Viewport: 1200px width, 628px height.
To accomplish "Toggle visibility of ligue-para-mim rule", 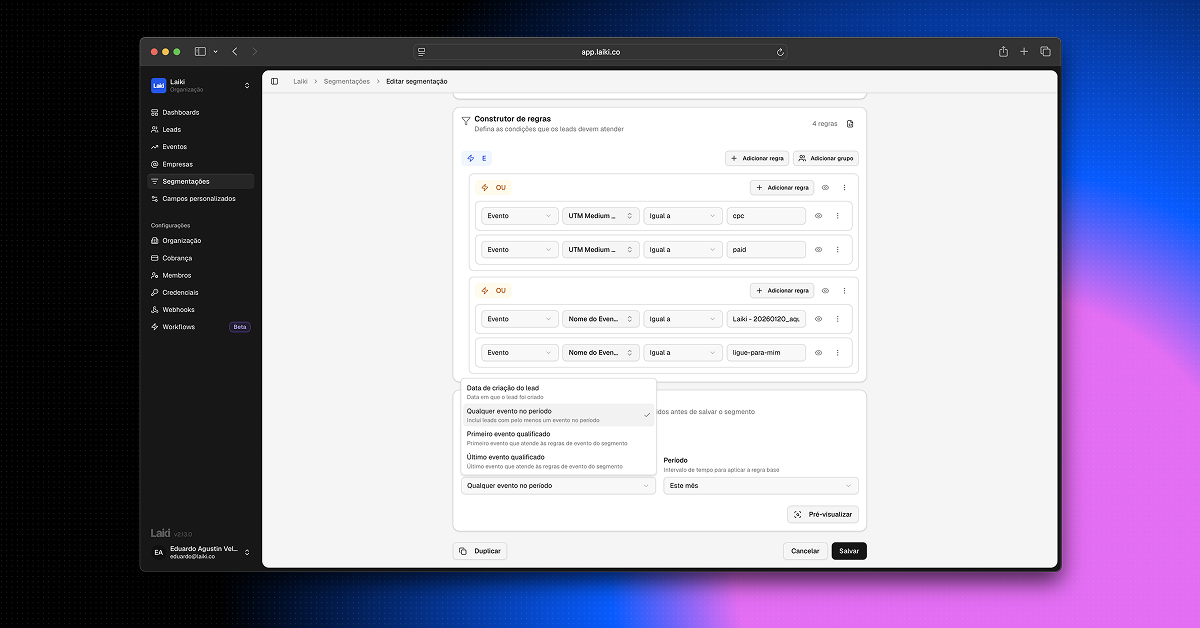I will (818, 353).
